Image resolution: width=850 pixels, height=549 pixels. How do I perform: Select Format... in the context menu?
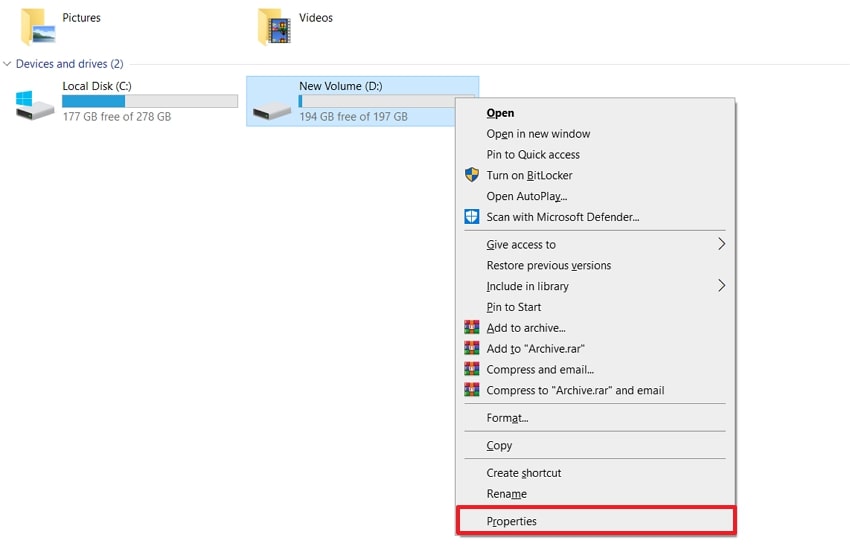pyautogui.click(x=507, y=418)
